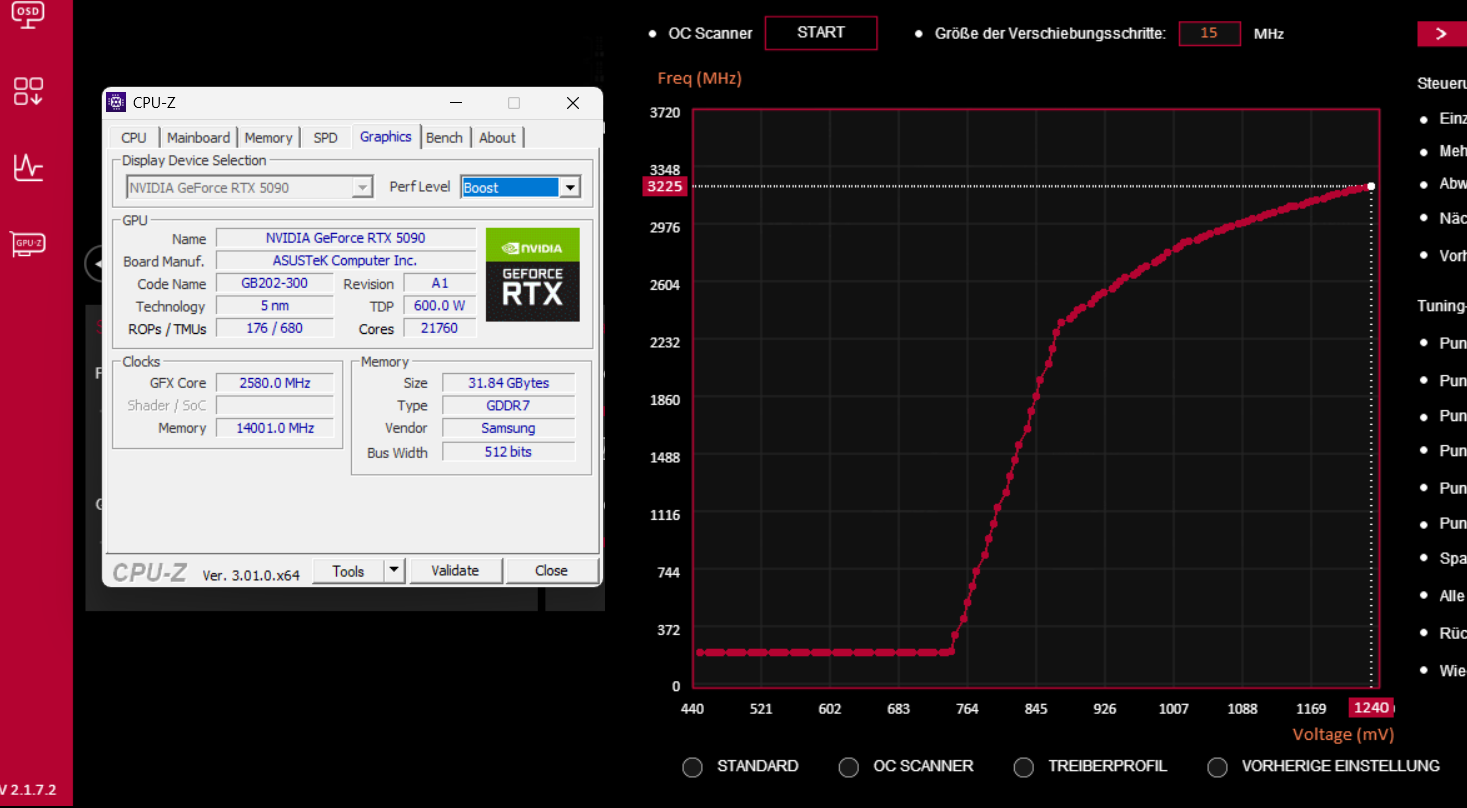Click the red 1240 voltage marker label
1467x808 pixels.
point(1370,708)
